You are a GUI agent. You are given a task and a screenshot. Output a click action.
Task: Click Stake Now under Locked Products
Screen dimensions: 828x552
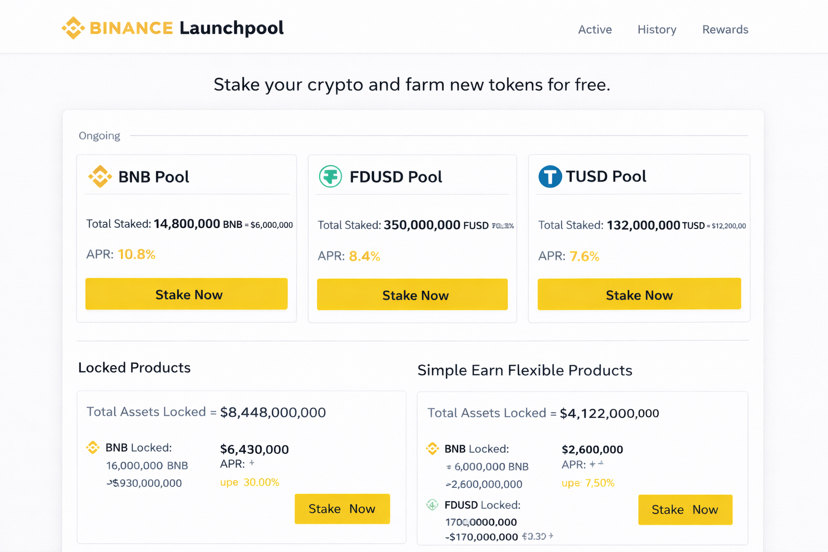pos(342,509)
